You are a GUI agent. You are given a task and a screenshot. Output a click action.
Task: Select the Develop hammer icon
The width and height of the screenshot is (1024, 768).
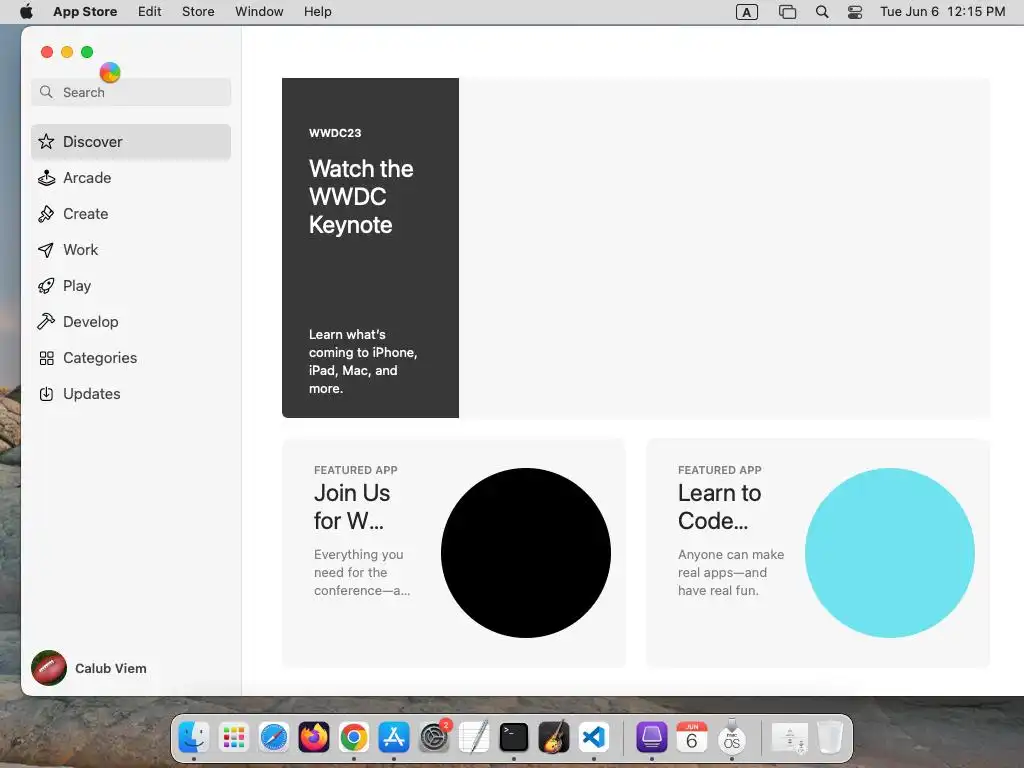coord(46,321)
